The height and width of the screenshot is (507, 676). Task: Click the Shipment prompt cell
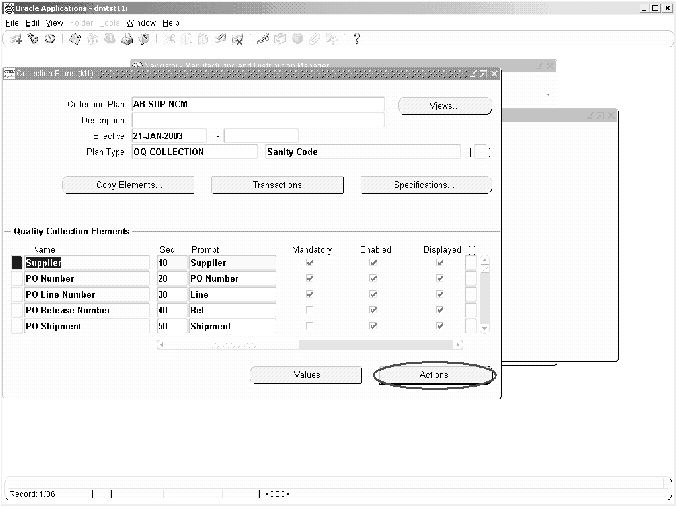pos(233,326)
